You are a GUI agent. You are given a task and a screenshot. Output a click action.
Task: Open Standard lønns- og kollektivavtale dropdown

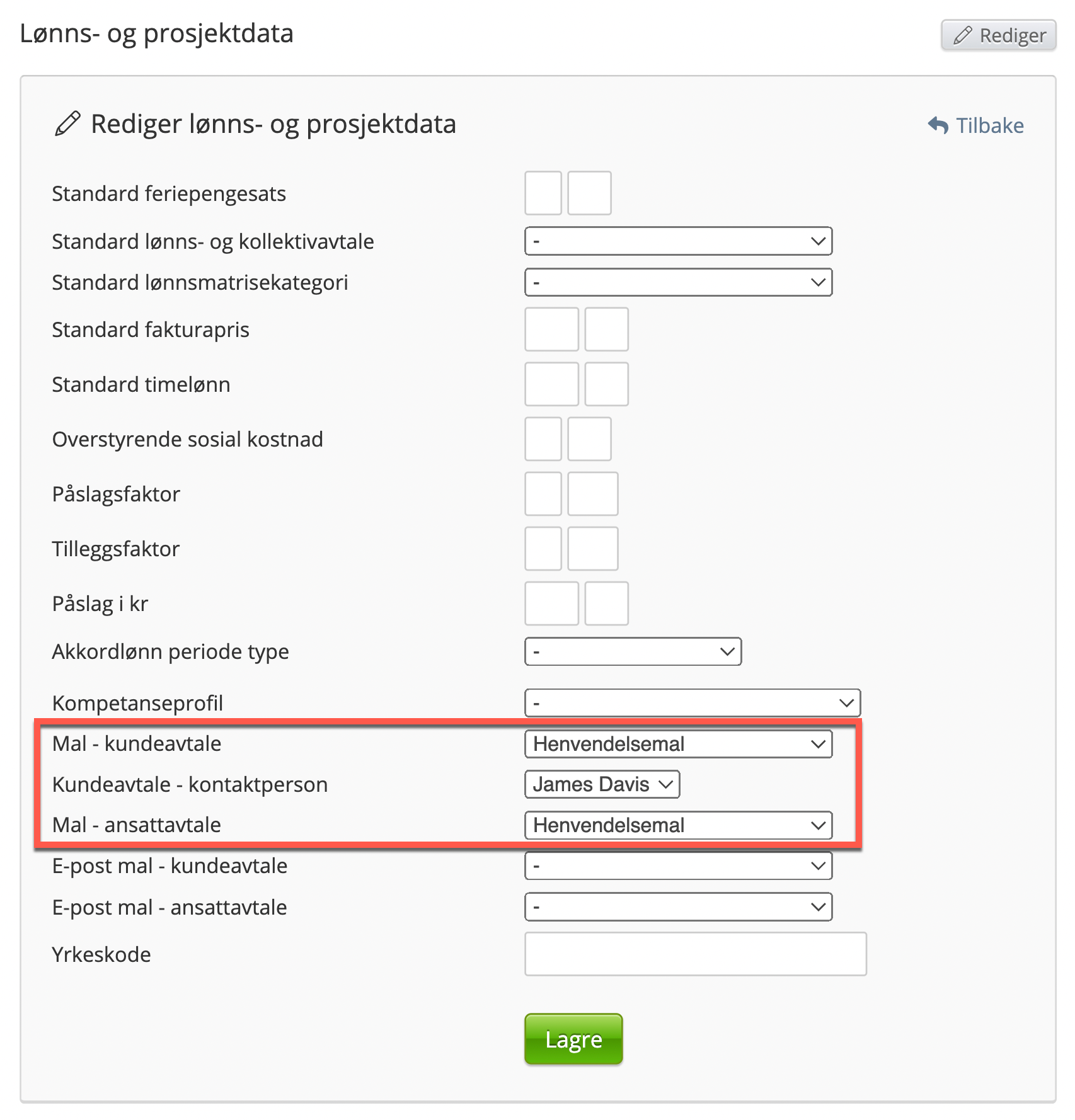678,241
